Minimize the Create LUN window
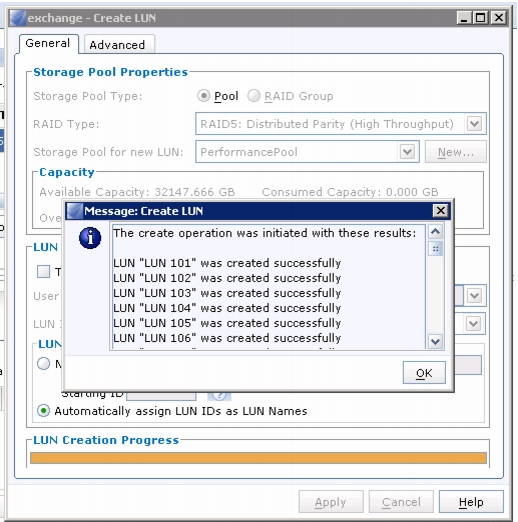 (464, 17)
